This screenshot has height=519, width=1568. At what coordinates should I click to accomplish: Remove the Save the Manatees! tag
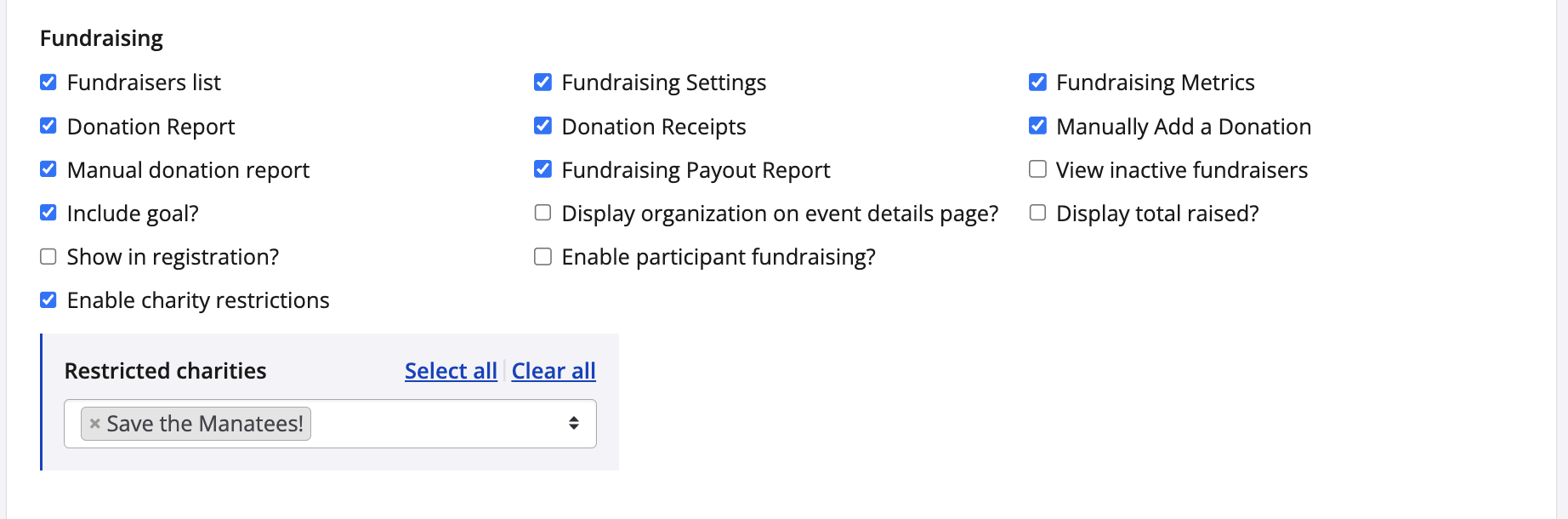tap(95, 424)
